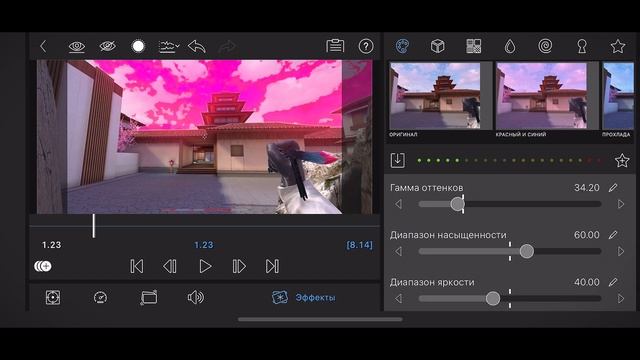Redo the action with forward arrow
640x360 pixels.
(x=227, y=47)
